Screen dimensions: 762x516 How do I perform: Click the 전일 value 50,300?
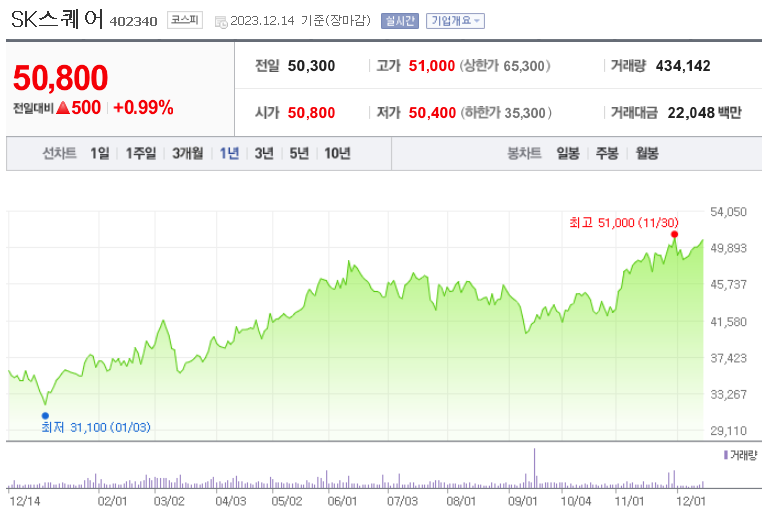(312, 66)
